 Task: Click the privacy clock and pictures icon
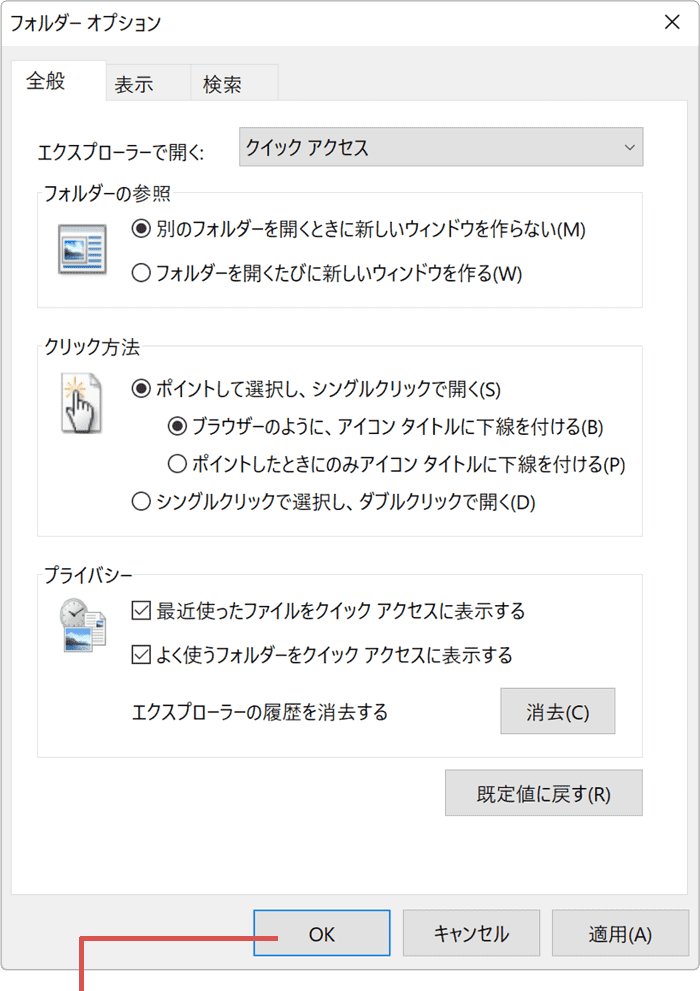pos(83,624)
